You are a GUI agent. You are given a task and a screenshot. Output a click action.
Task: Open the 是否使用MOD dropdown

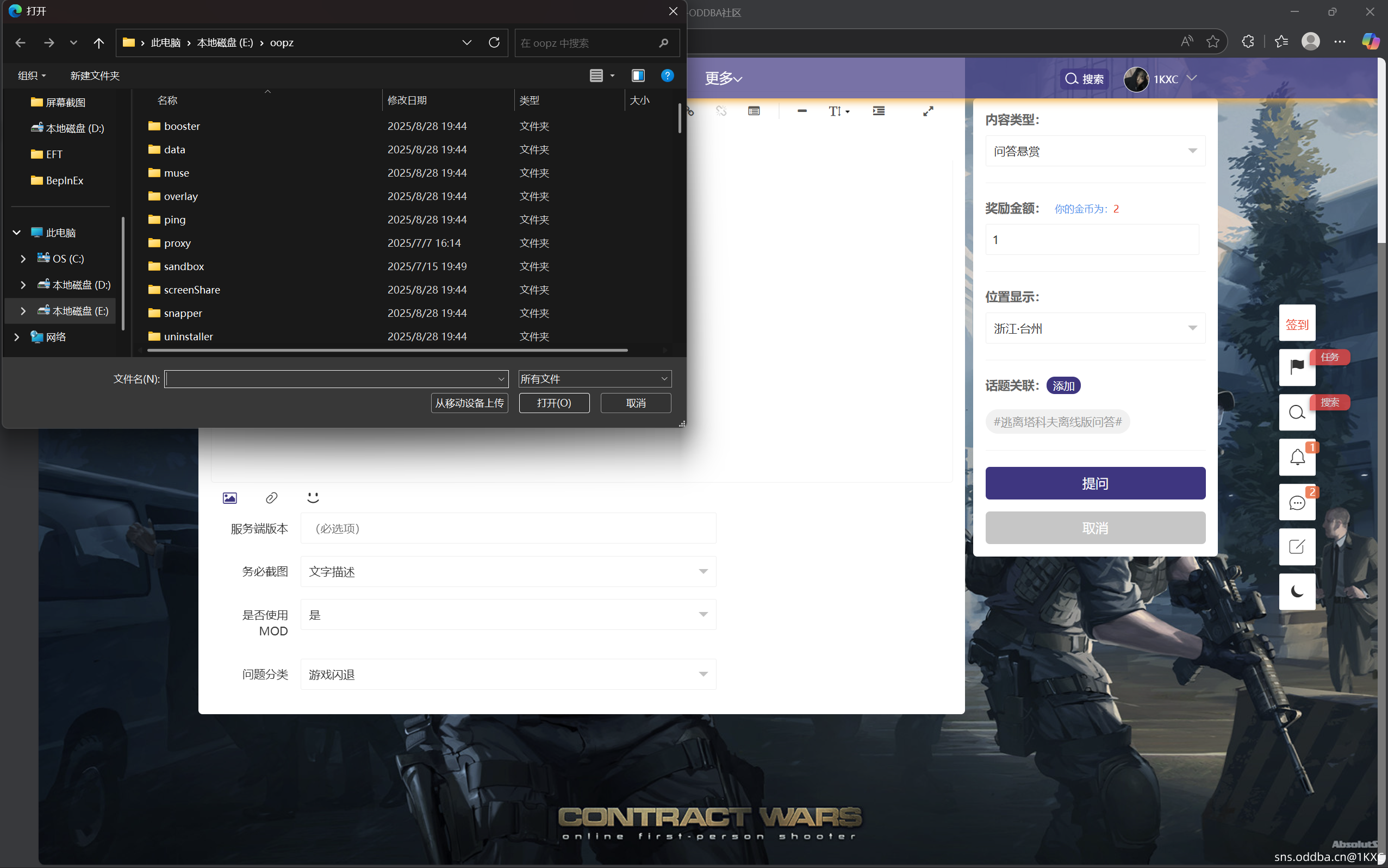pos(508,615)
